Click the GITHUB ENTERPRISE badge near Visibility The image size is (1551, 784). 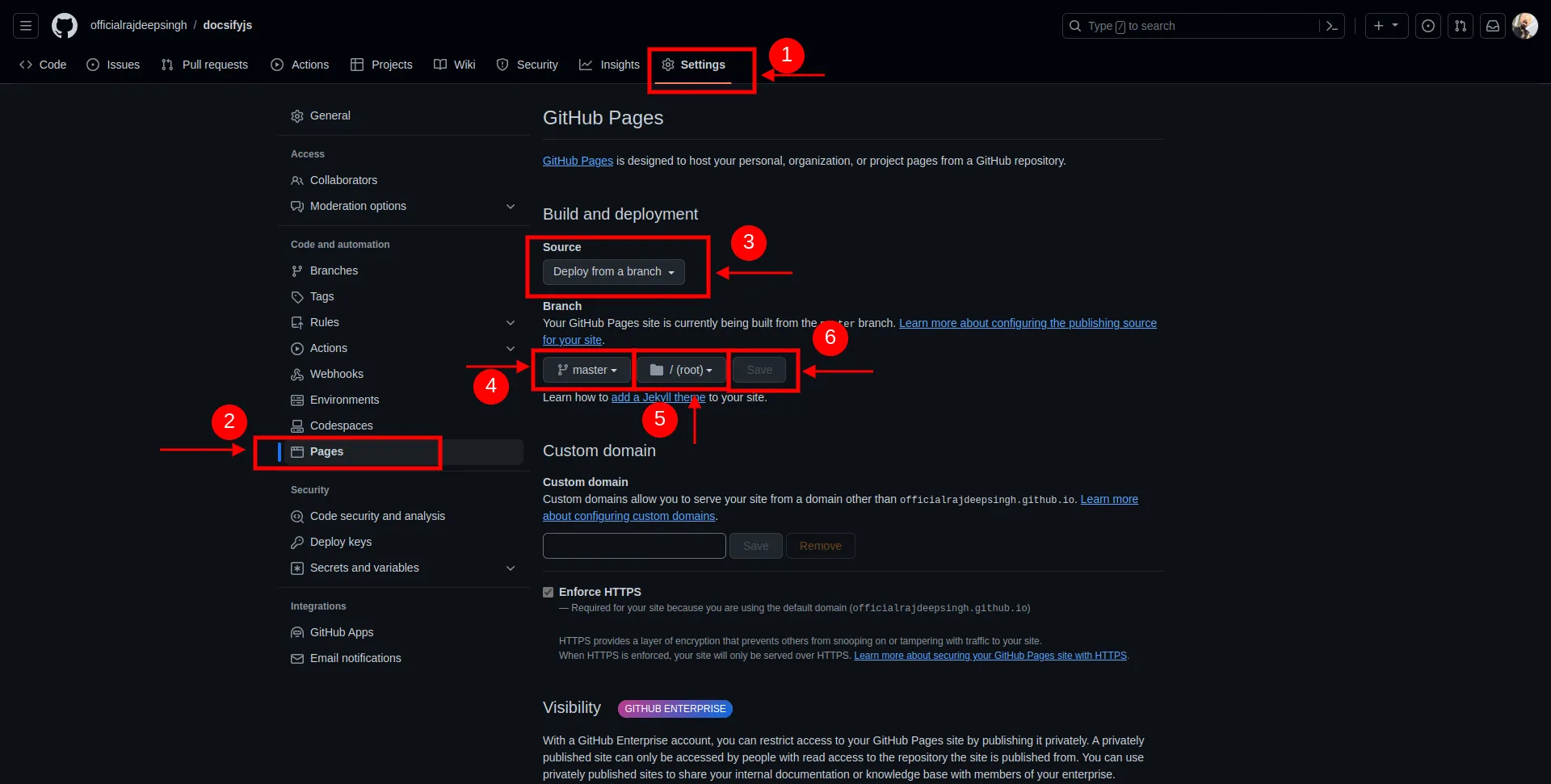[675, 708]
